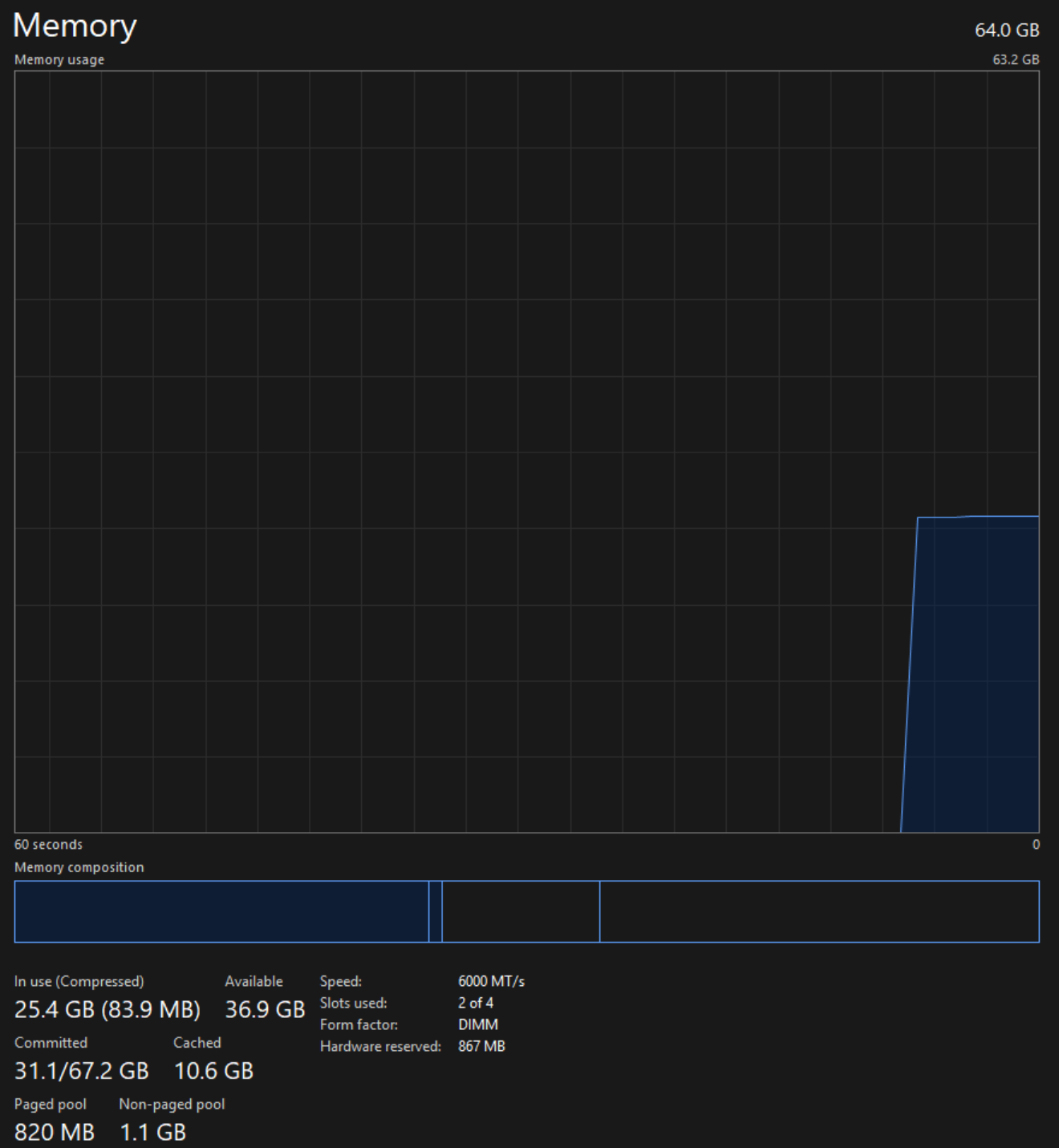The image size is (1059, 1148).
Task: Click the 2 of 4 slots value
Action: coord(476,1003)
